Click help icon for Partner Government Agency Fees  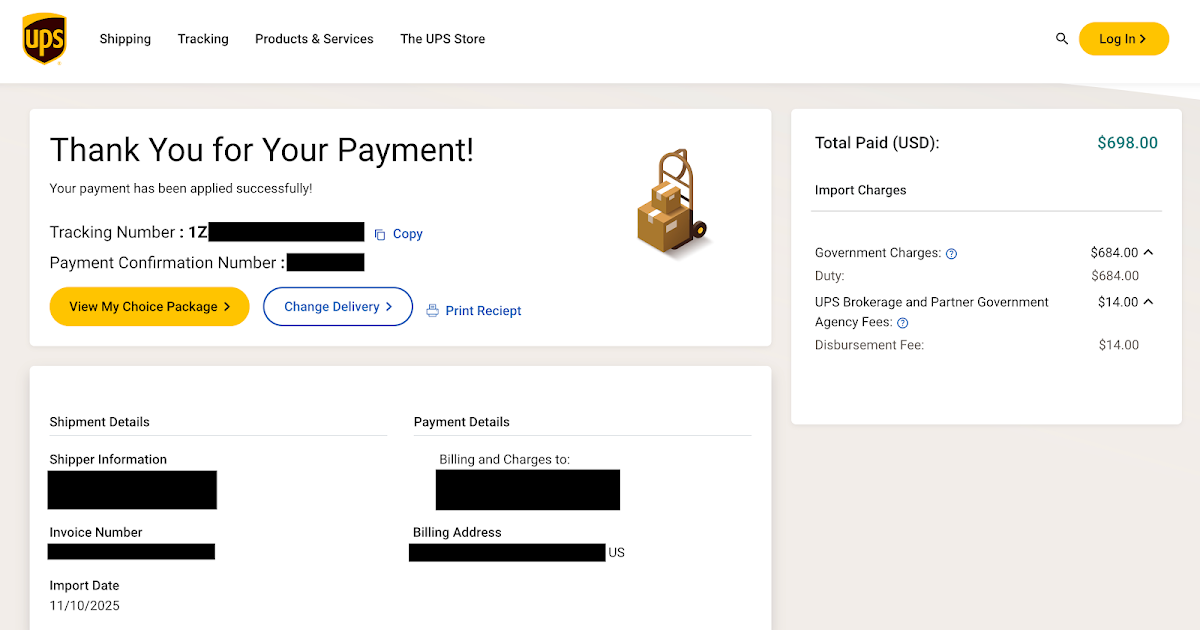[x=902, y=323]
